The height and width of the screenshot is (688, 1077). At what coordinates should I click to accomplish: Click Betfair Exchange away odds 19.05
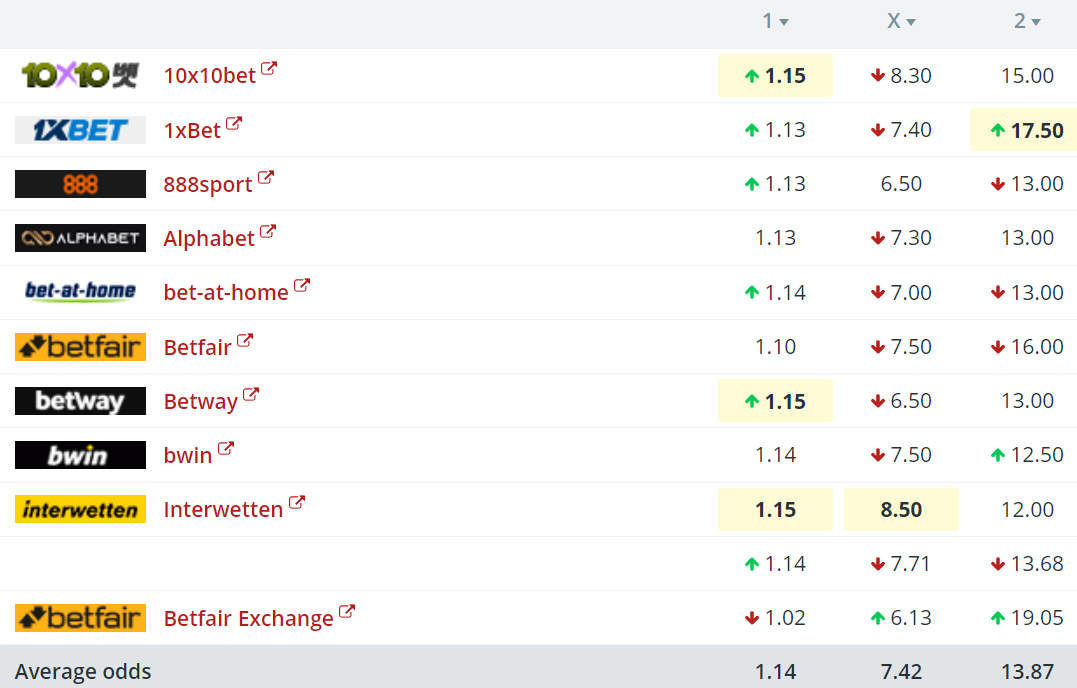[1027, 618]
